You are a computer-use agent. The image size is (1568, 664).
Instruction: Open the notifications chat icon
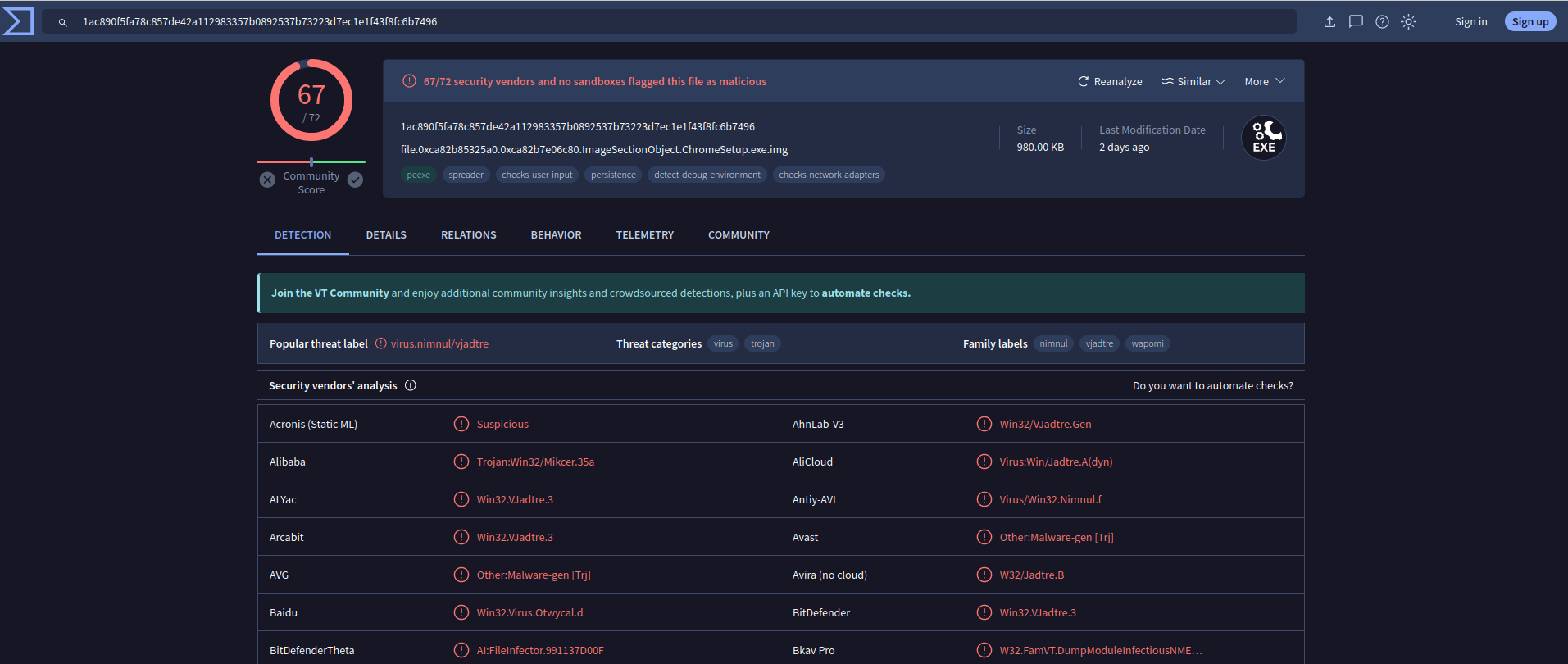(1356, 22)
